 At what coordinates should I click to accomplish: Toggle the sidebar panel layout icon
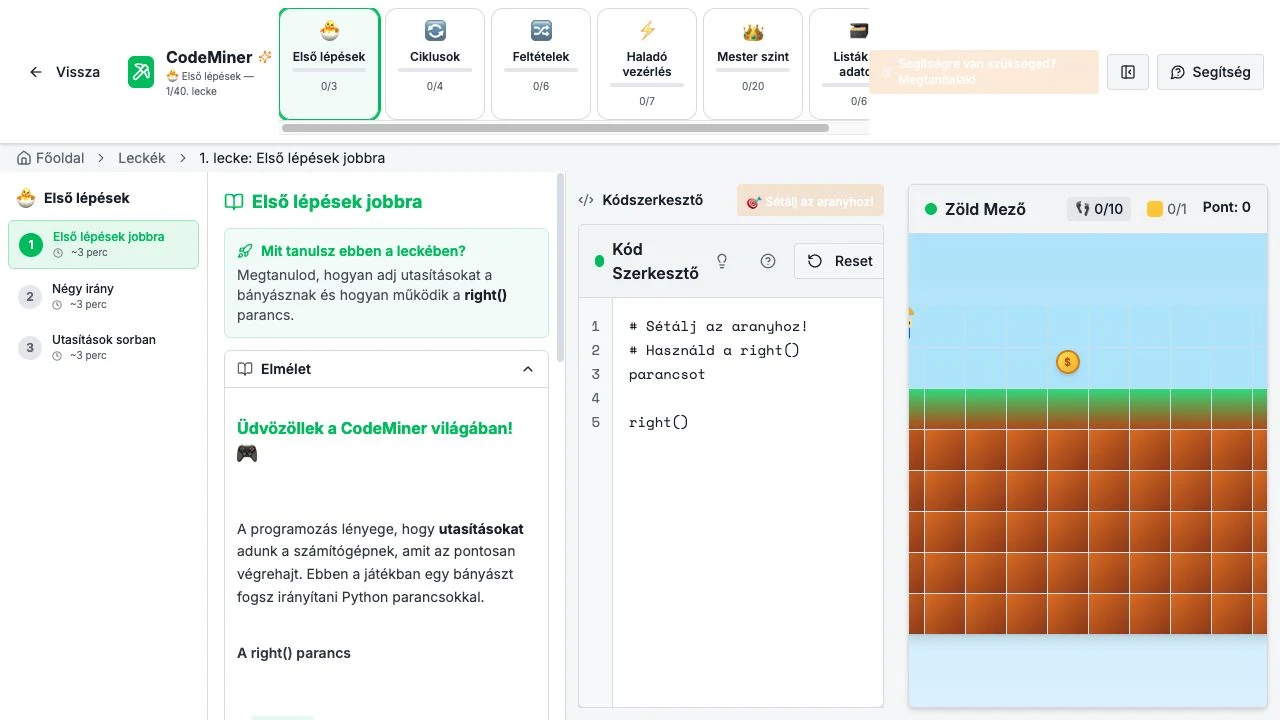point(1128,72)
